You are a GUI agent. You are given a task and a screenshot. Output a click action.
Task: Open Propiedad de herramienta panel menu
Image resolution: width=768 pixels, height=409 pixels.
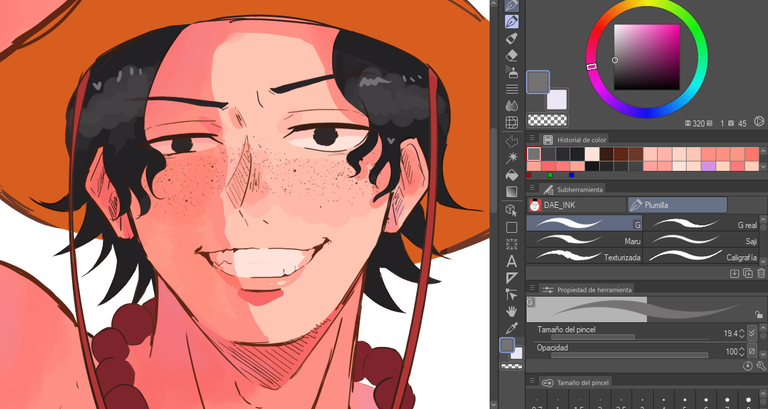click(x=532, y=289)
